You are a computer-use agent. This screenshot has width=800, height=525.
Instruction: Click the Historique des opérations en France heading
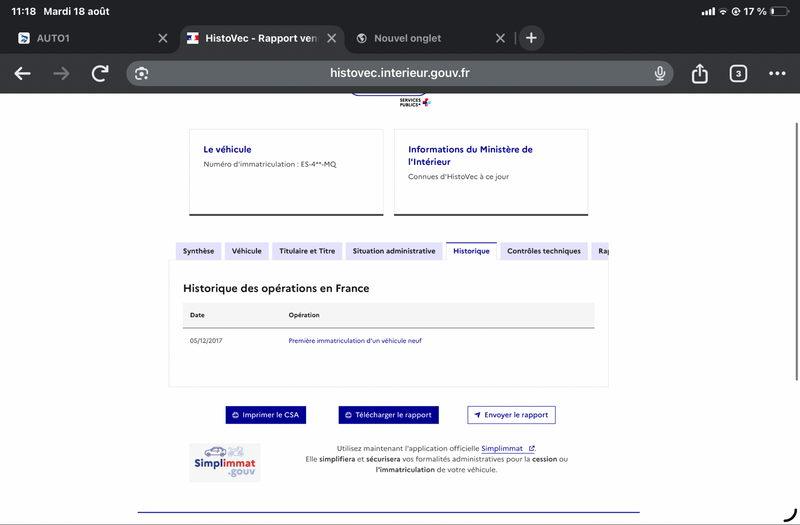276,288
